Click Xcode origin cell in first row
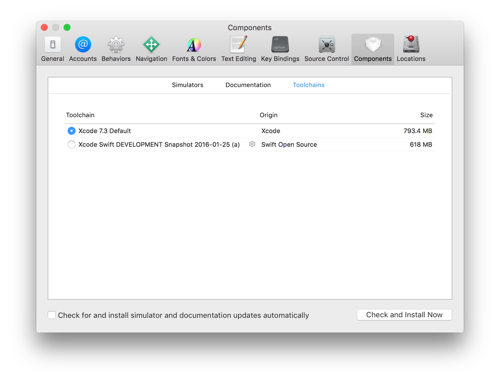 270,131
